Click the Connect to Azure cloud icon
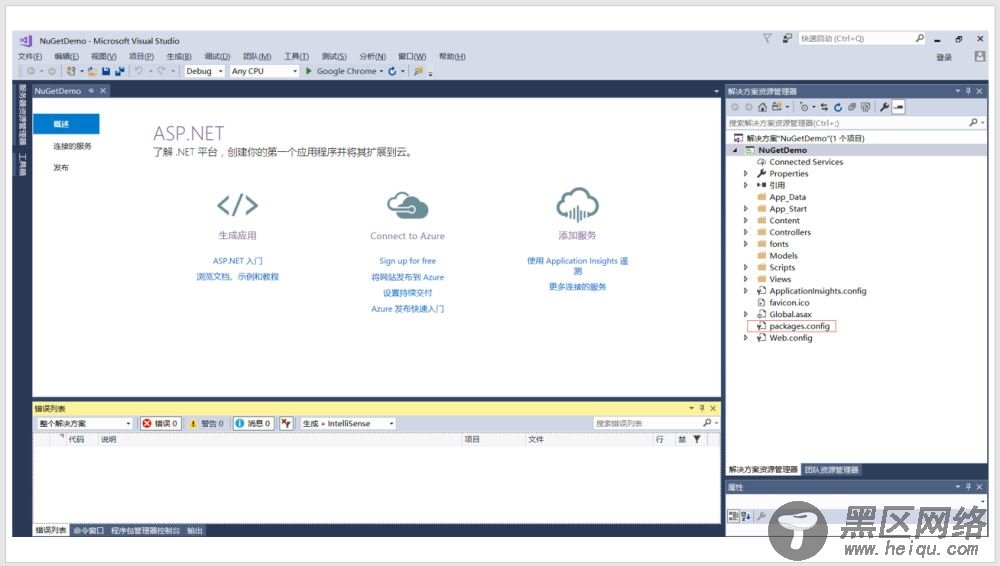Image resolution: width=1000 pixels, height=566 pixels. coord(408,205)
